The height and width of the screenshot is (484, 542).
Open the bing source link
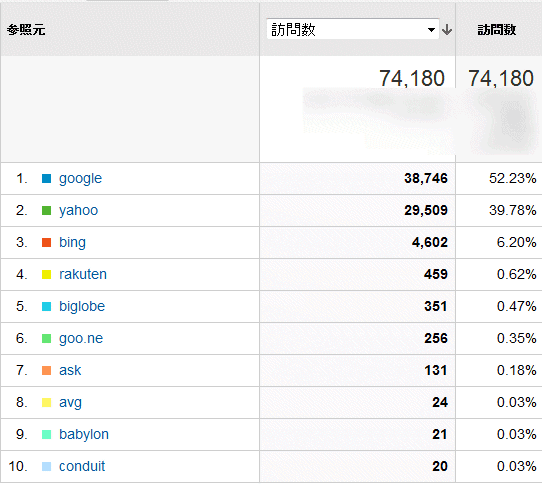72,243
